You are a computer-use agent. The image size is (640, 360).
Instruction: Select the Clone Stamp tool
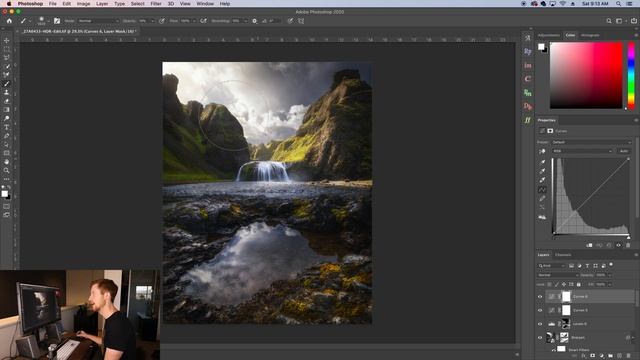[x=7, y=92]
